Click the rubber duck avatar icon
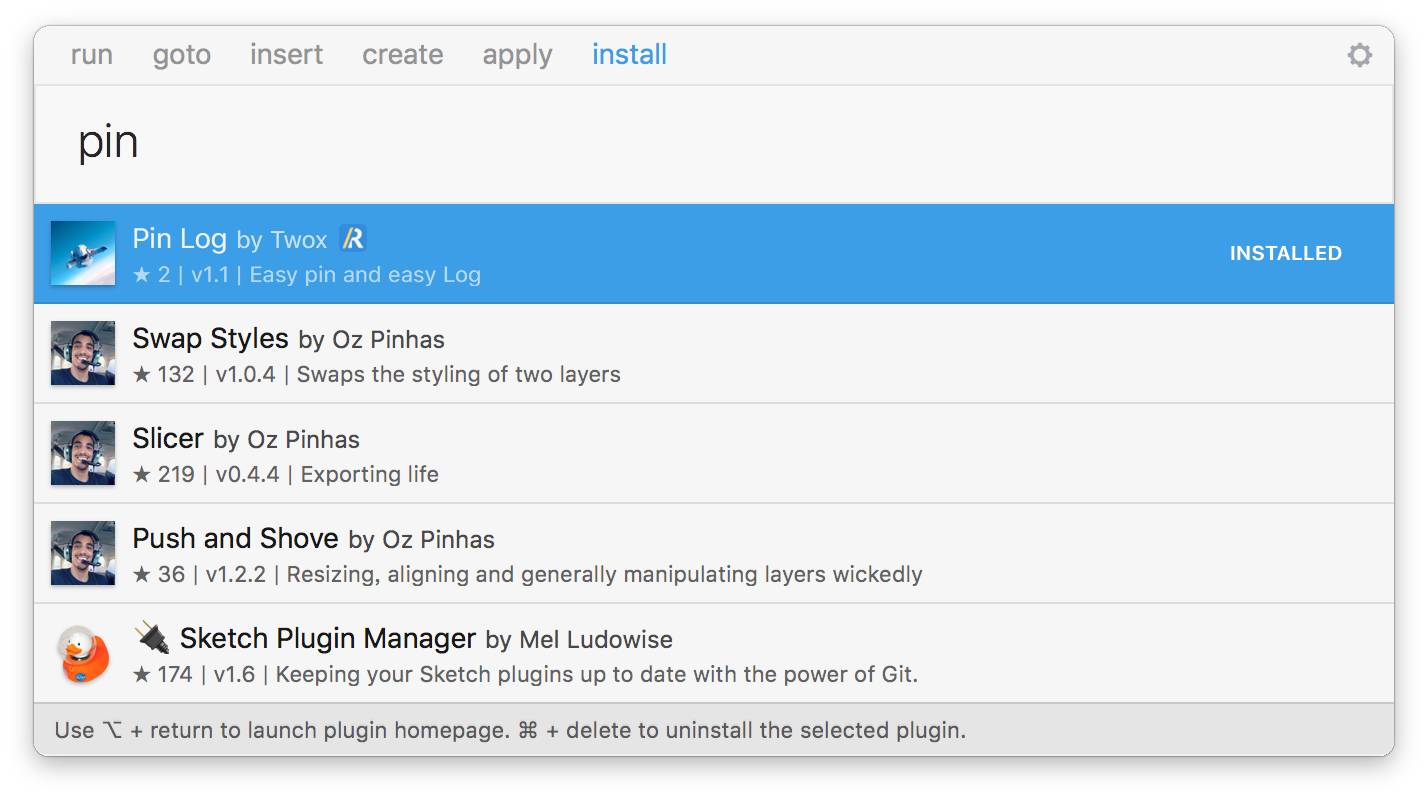Image resolution: width=1428 pixels, height=798 pixels. [83, 653]
